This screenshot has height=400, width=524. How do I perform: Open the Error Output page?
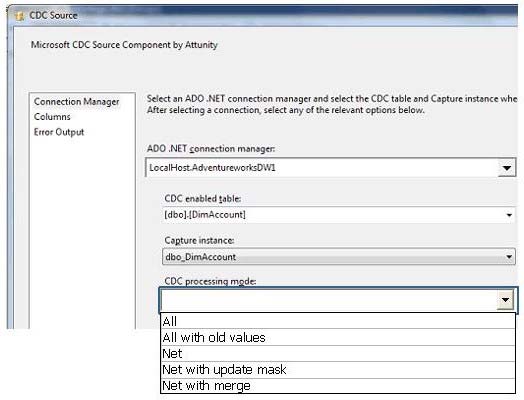point(59,132)
